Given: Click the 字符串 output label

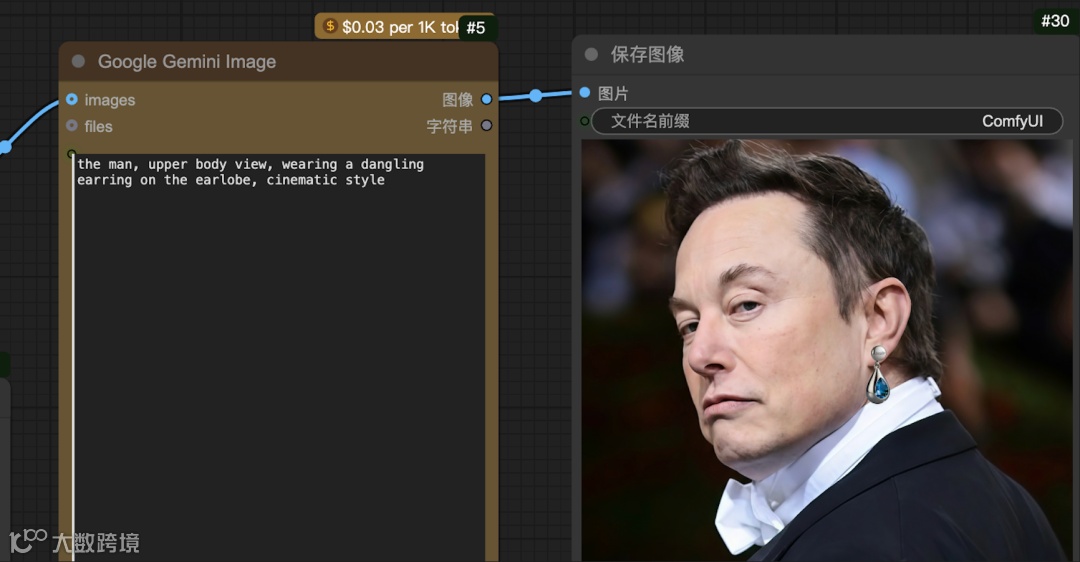Looking at the screenshot, I should tap(450, 126).
